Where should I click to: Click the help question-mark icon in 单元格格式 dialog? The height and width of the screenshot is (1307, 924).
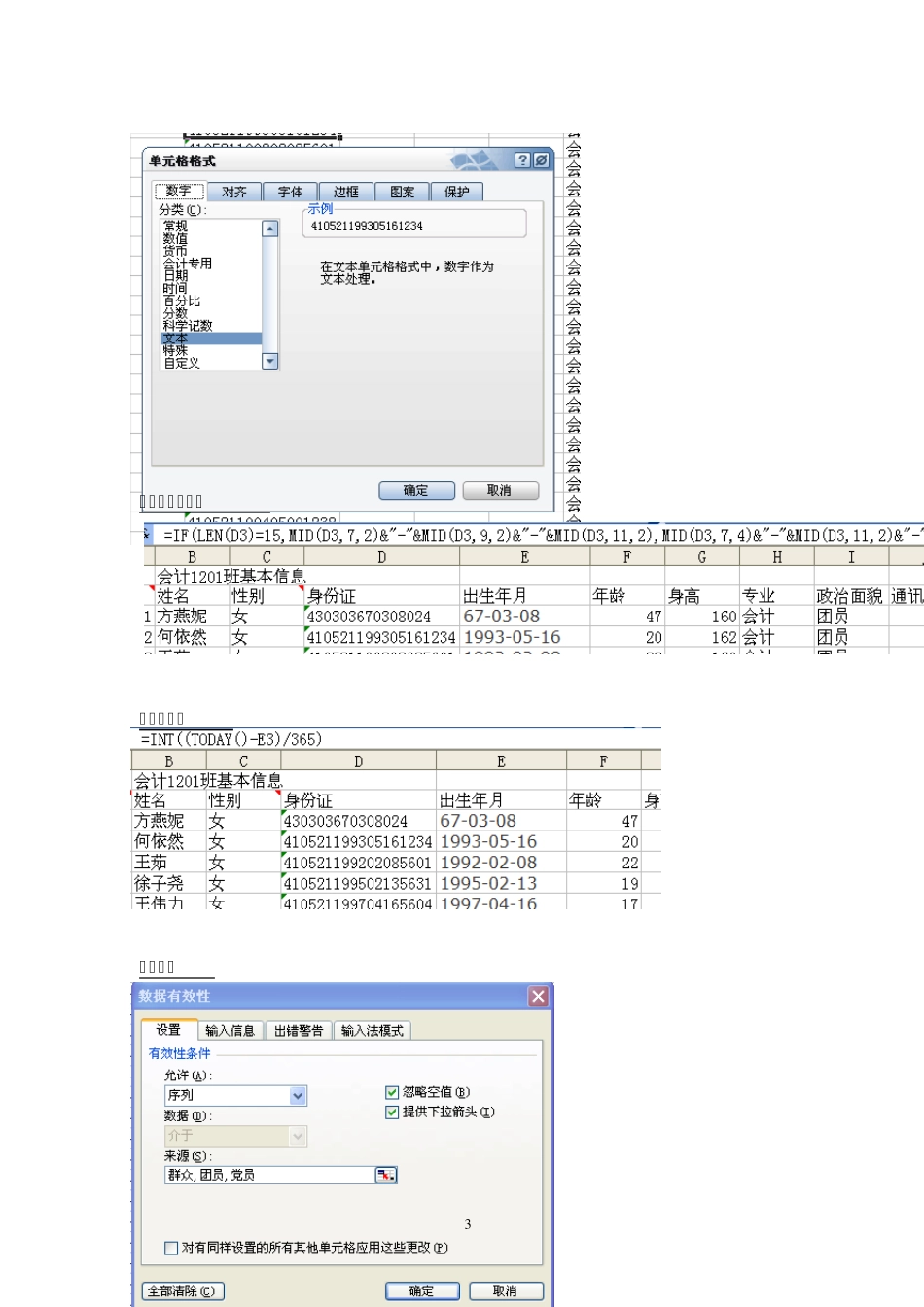[x=522, y=160]
